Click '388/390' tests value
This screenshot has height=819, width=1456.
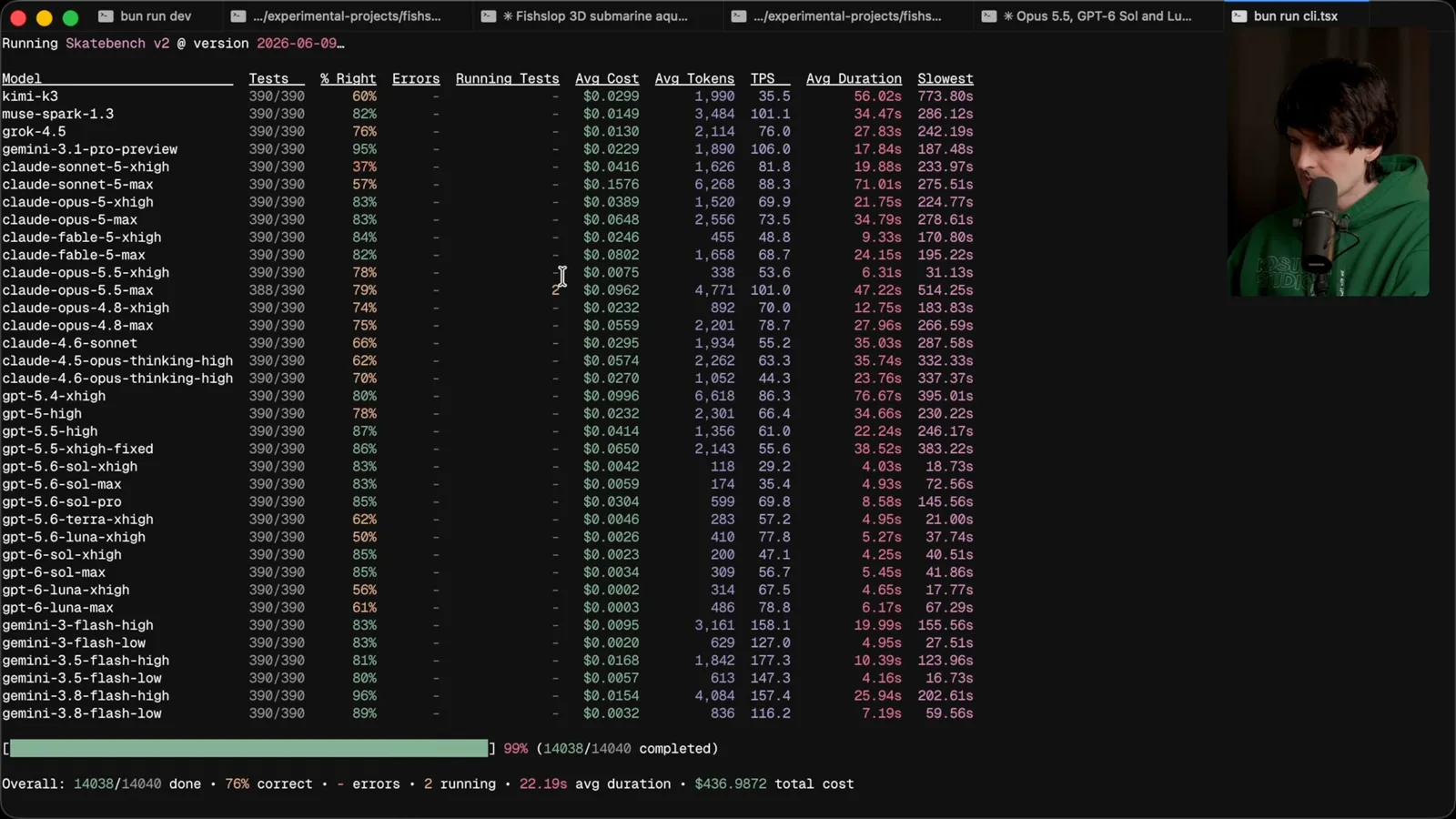[x=277, y=290]
